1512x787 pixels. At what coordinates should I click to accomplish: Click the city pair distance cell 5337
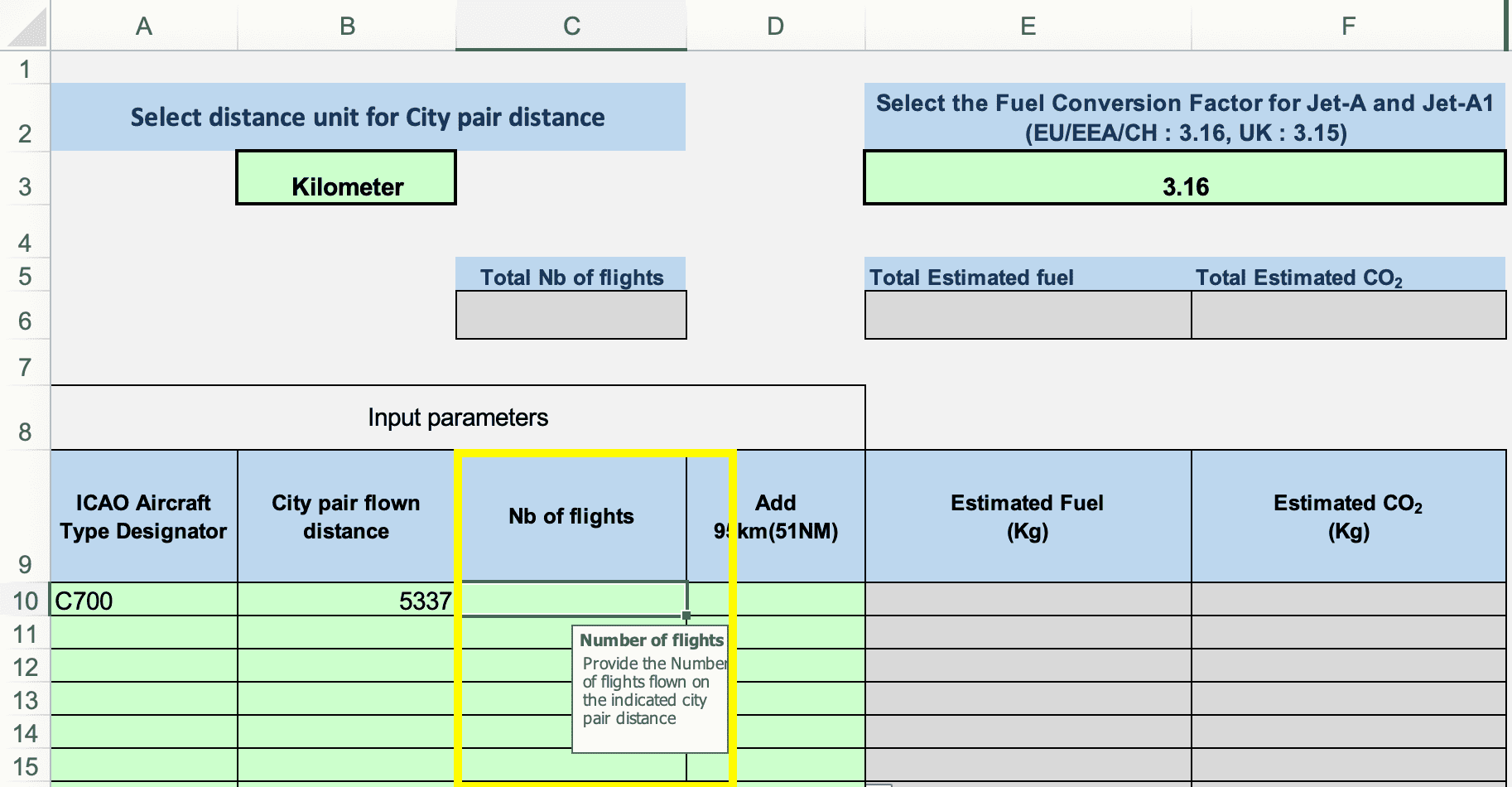(346, 600)
